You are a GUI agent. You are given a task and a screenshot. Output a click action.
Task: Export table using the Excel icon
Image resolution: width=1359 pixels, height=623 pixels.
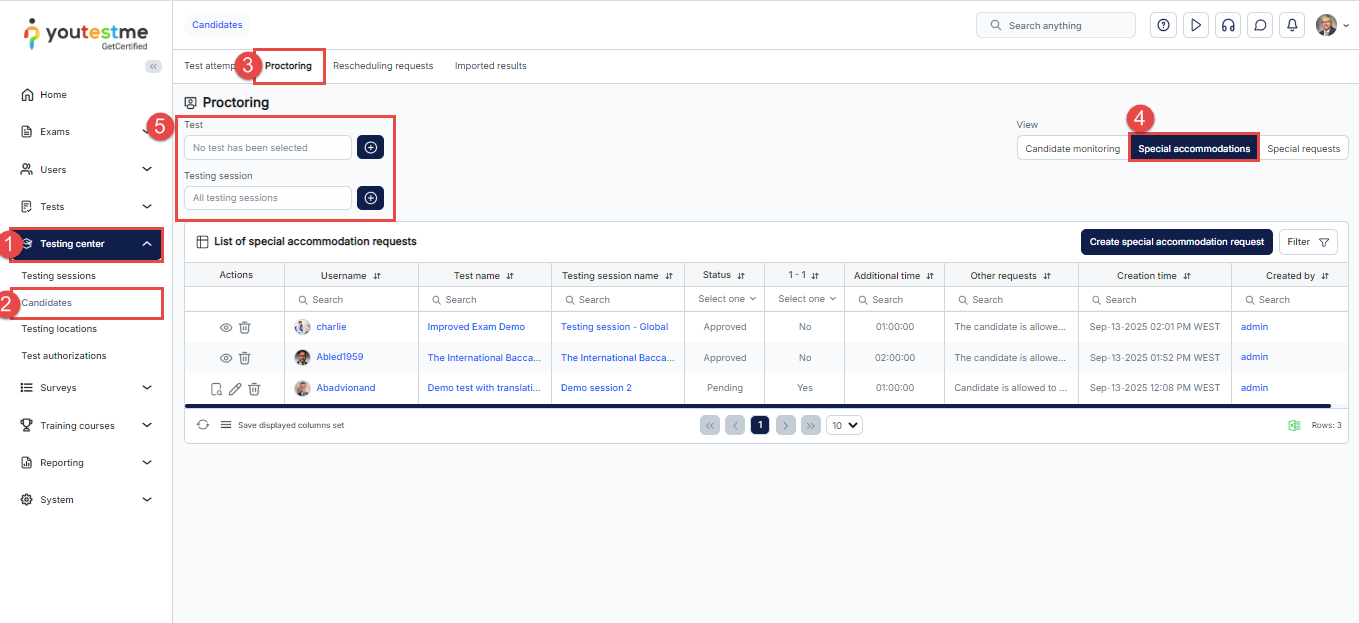click(x=1294, y=425)
